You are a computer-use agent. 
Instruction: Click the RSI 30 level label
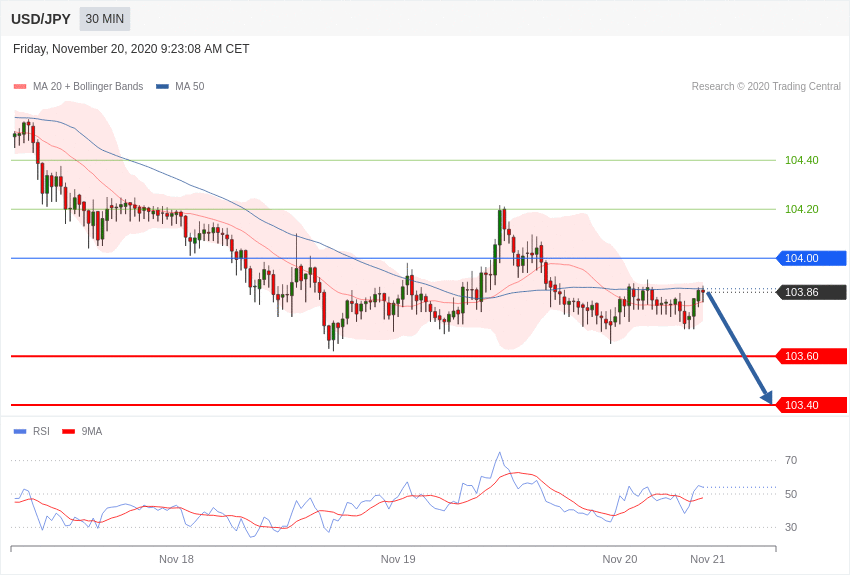coord(791,527)
